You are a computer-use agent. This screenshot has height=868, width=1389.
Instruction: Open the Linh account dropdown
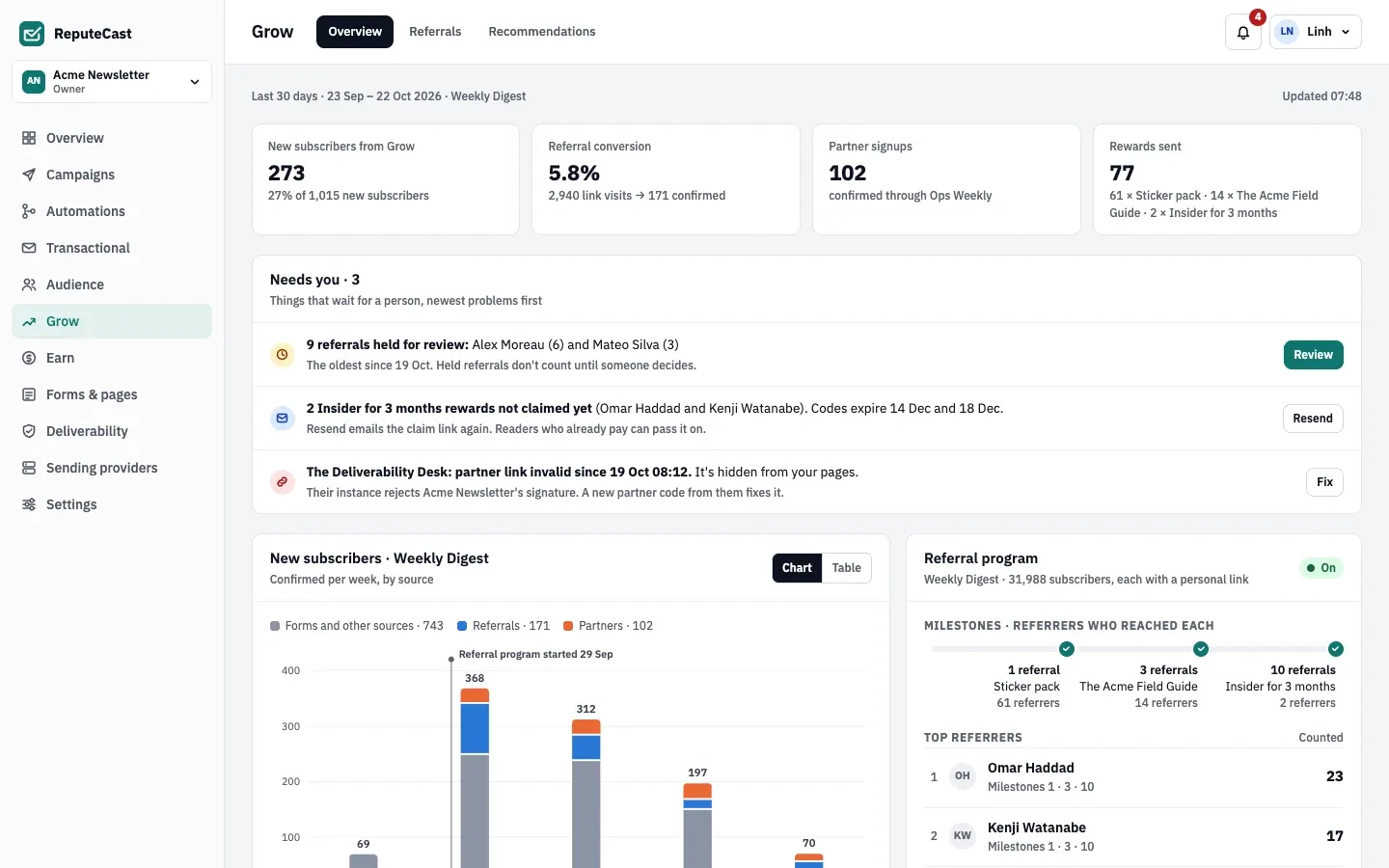tap(1316, 32)
